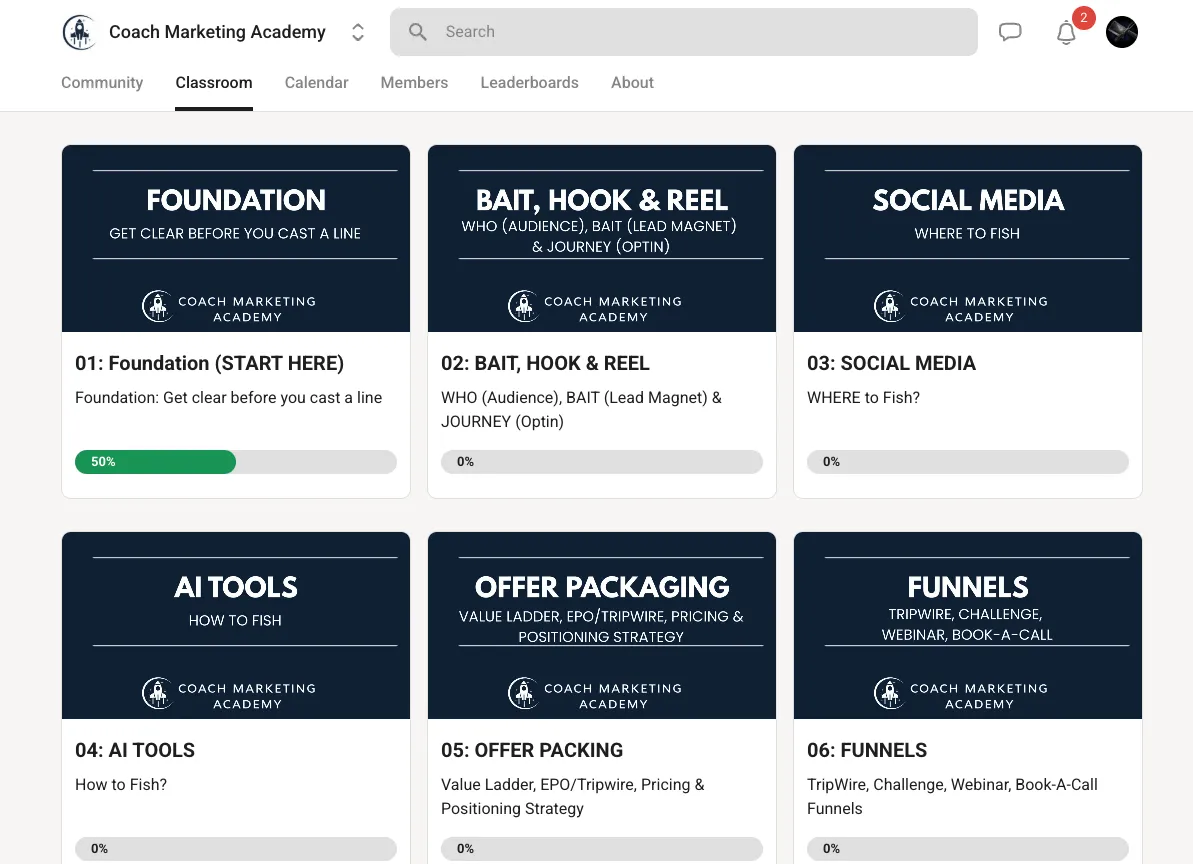Open the 01: Foundation (START HERE) course title

209,364
